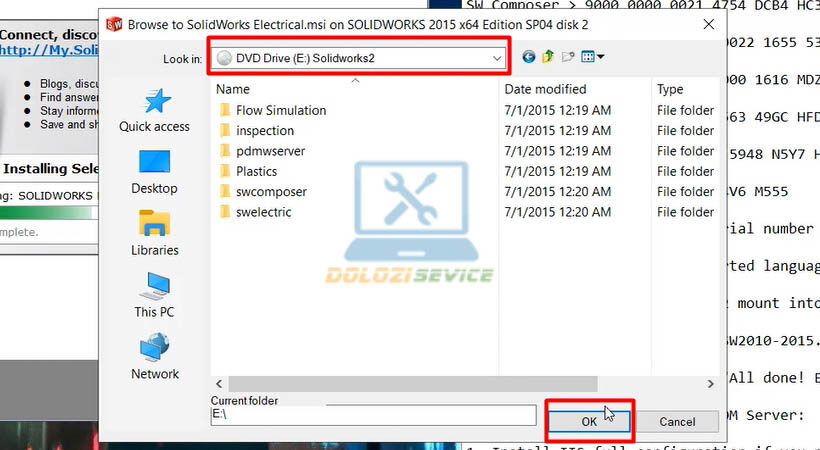Image resolution: width=820 pixels, height=450 pixels.
Task: Select the swelectric folder
Action: point(265,212)
